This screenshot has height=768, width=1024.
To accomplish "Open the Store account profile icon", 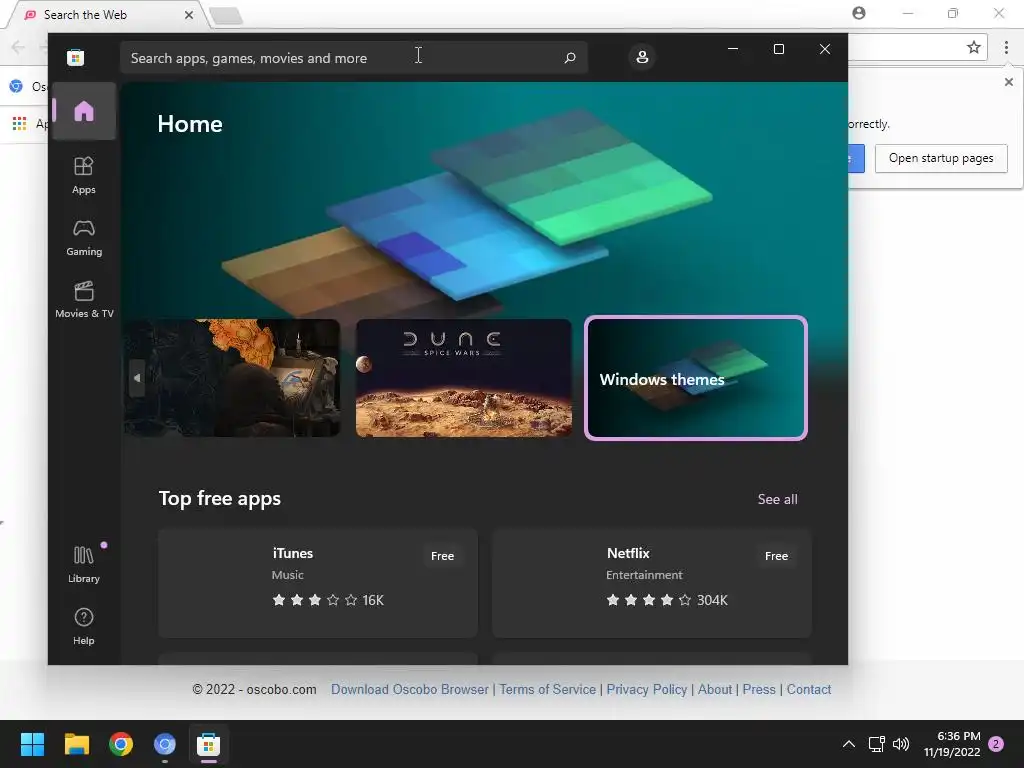I will click(642, 57).
